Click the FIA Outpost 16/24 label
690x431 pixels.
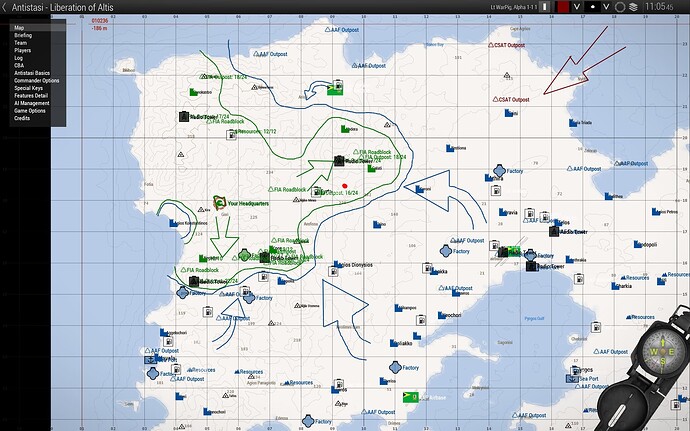339,193
